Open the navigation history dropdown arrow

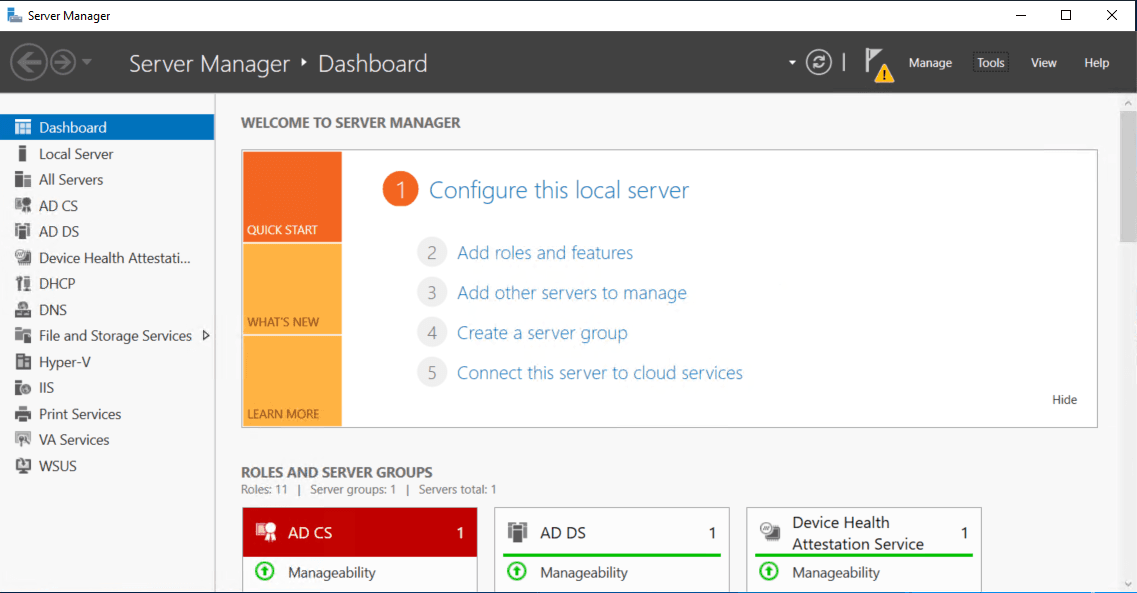coord(87,62)
